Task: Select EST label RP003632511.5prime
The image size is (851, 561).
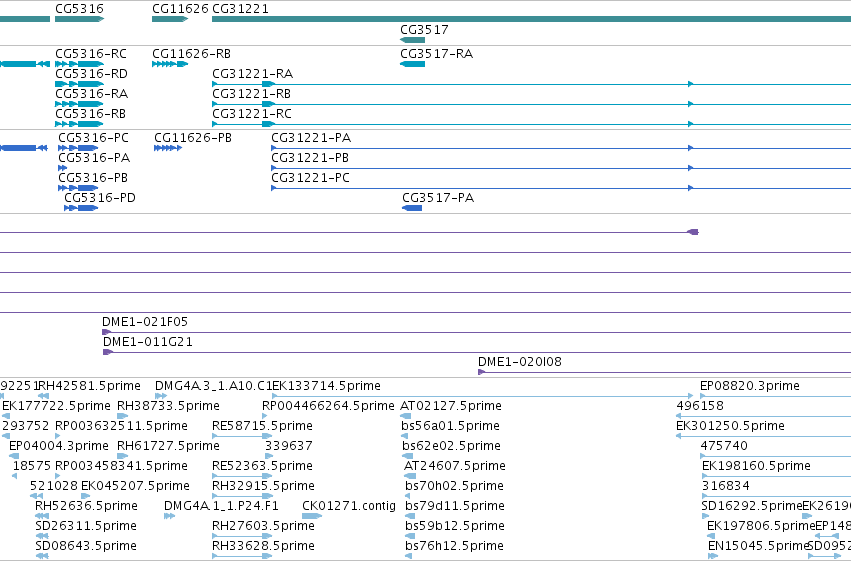Action: pos(122,426)
